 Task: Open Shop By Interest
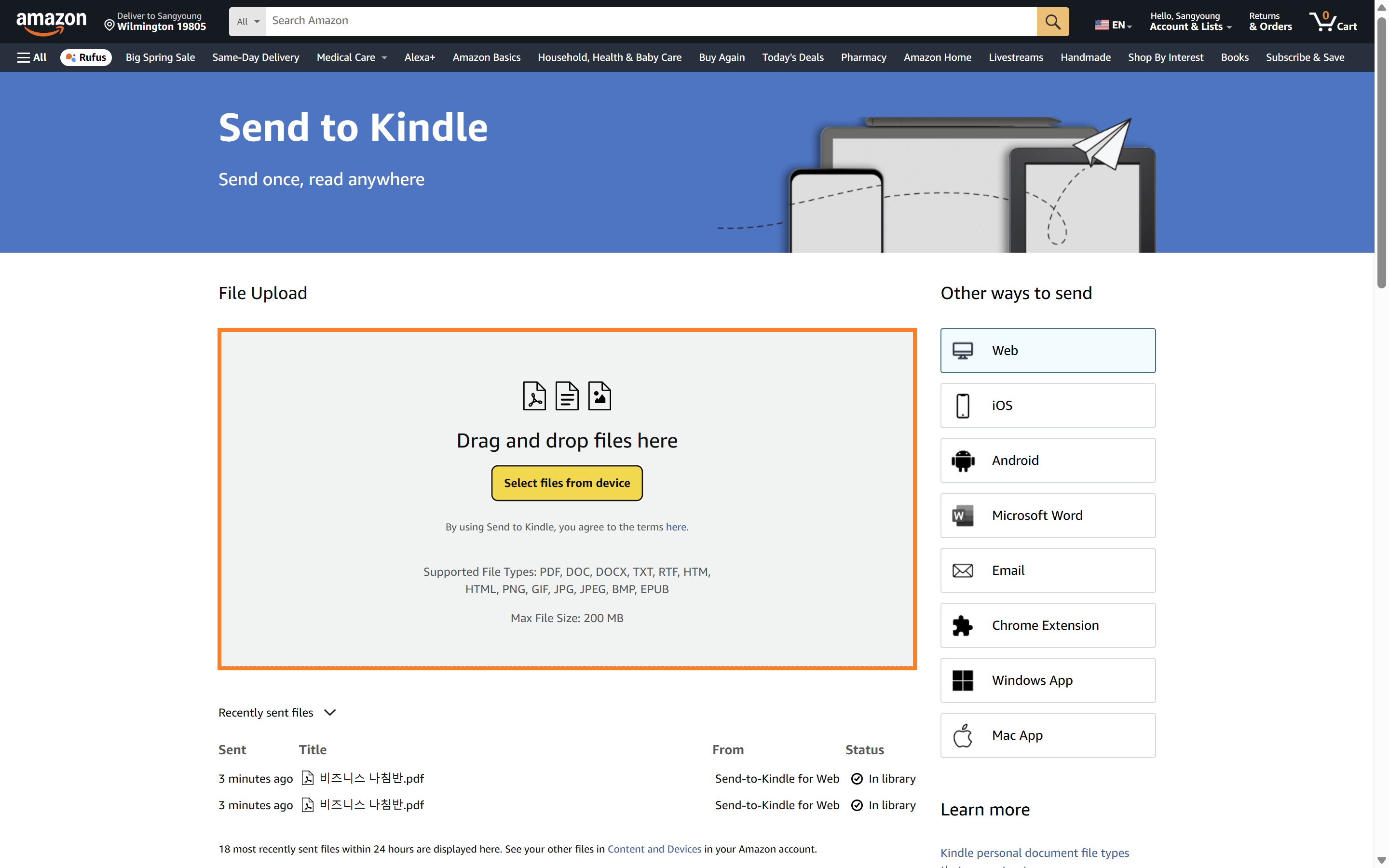[1165, 57]
